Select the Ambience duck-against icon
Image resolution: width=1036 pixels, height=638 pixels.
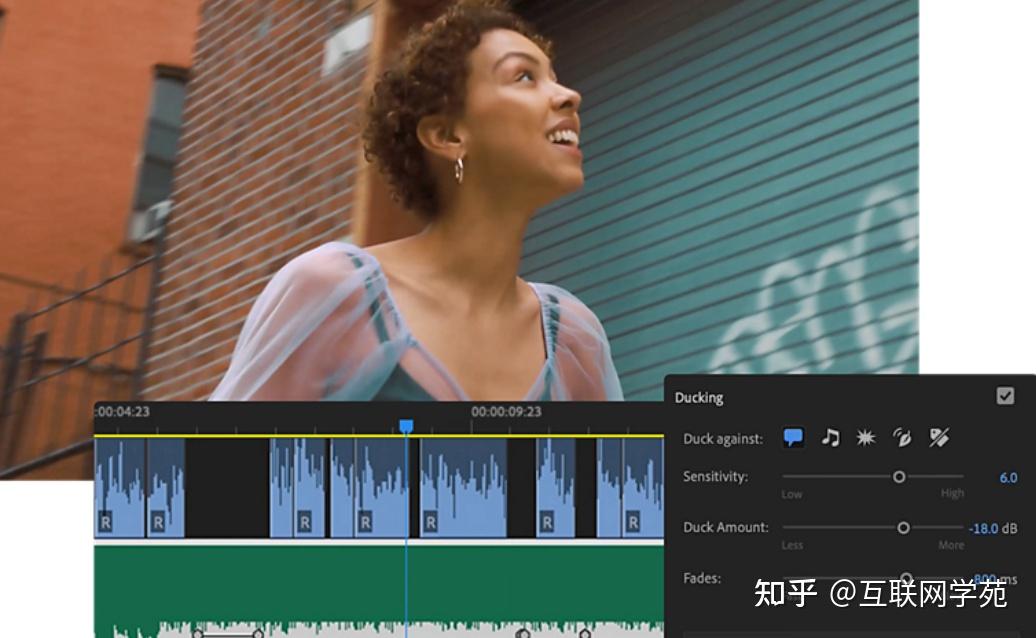tap(902, 437)
